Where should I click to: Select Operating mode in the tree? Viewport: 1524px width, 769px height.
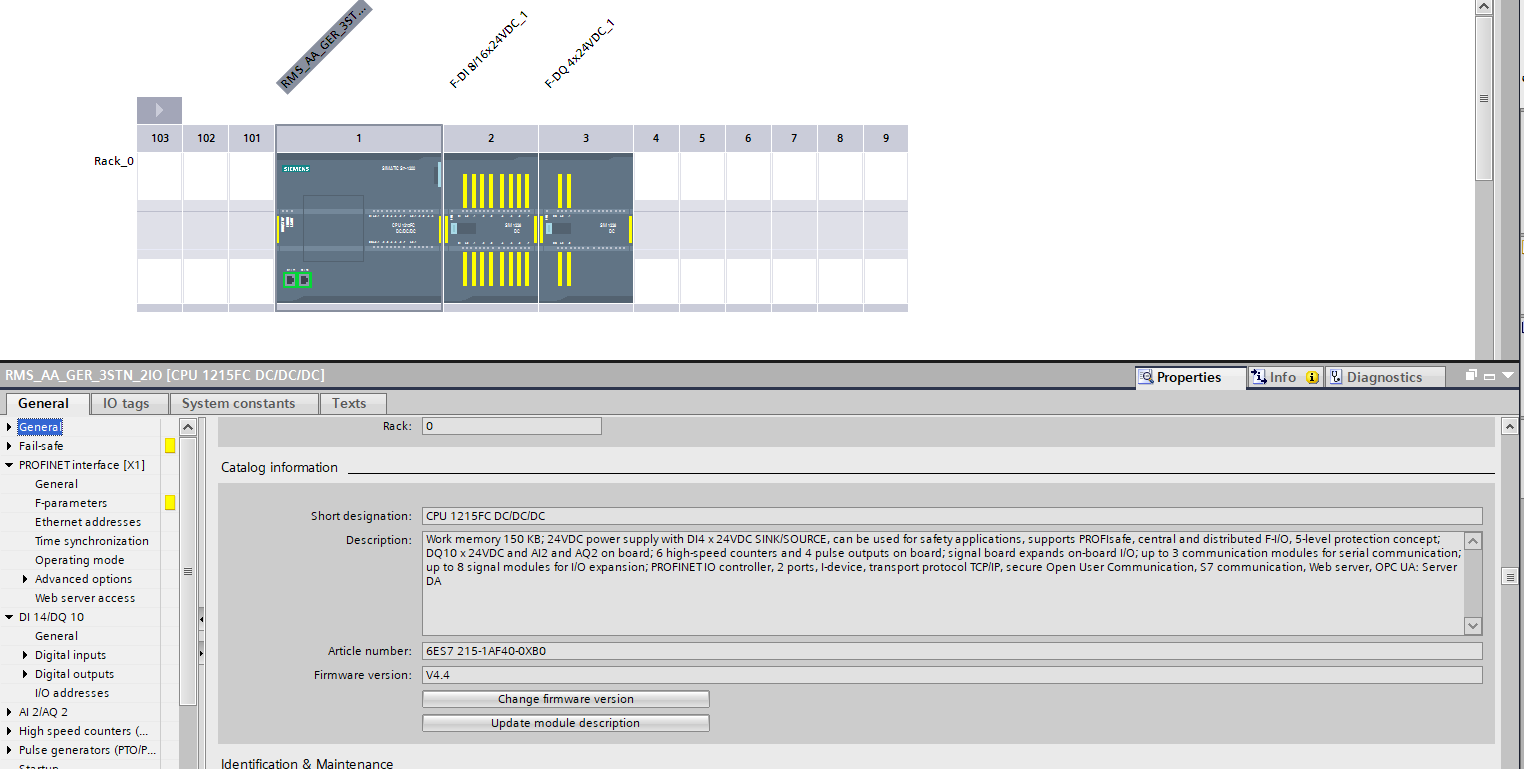coord(80,560)
